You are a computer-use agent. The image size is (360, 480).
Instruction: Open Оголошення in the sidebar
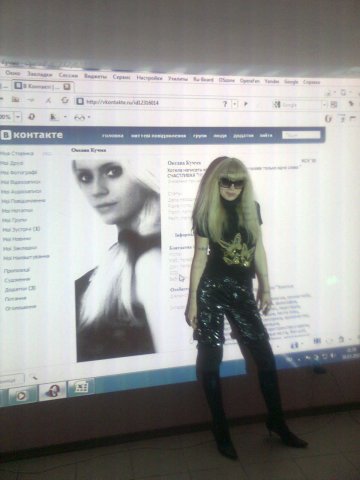tap(21, 307)
